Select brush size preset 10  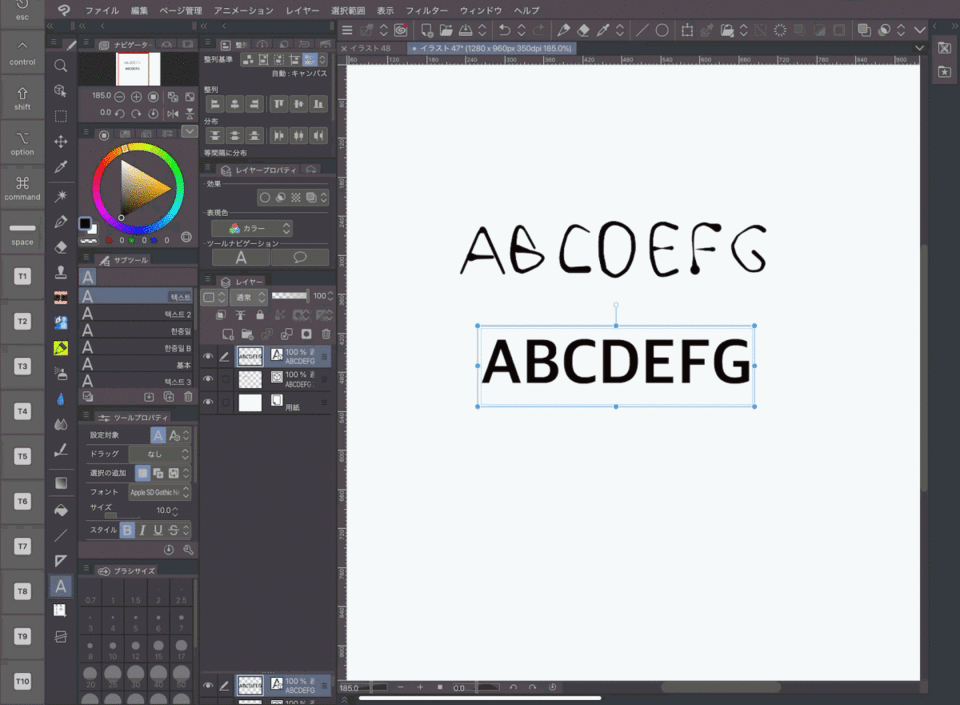pos(113,650)
